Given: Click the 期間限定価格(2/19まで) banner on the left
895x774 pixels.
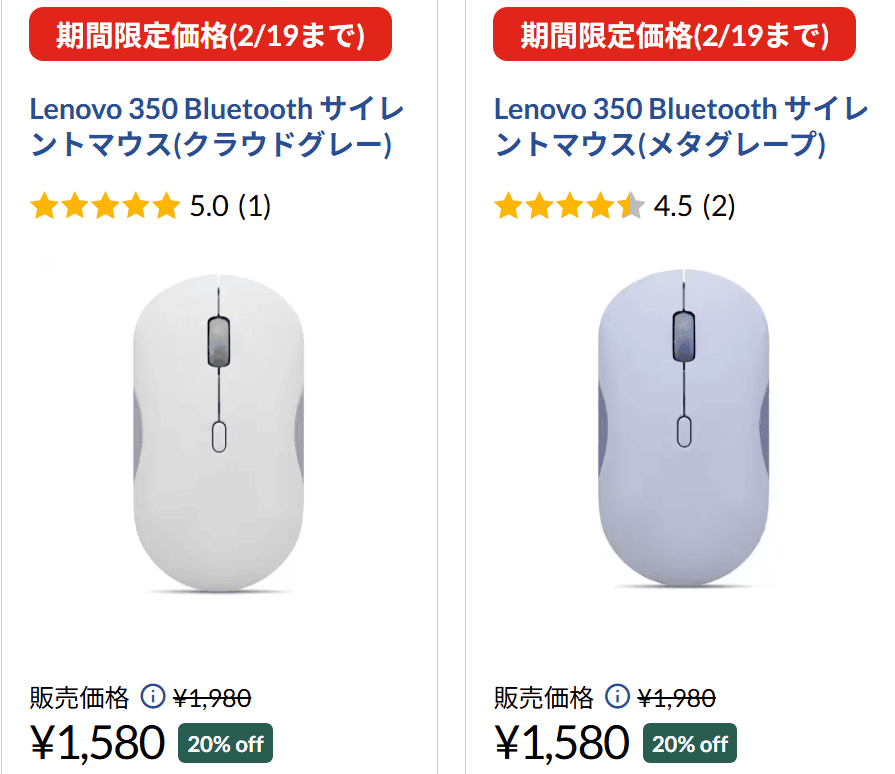Looking at the screenshot, I should 212,34.
